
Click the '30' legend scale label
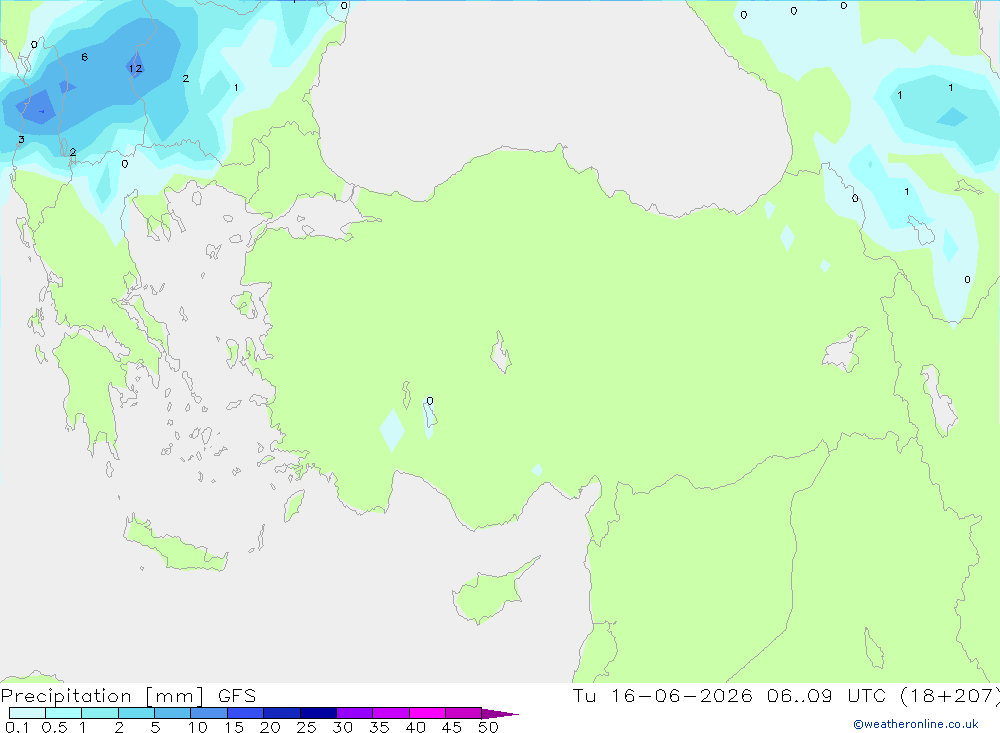[342, 727]
